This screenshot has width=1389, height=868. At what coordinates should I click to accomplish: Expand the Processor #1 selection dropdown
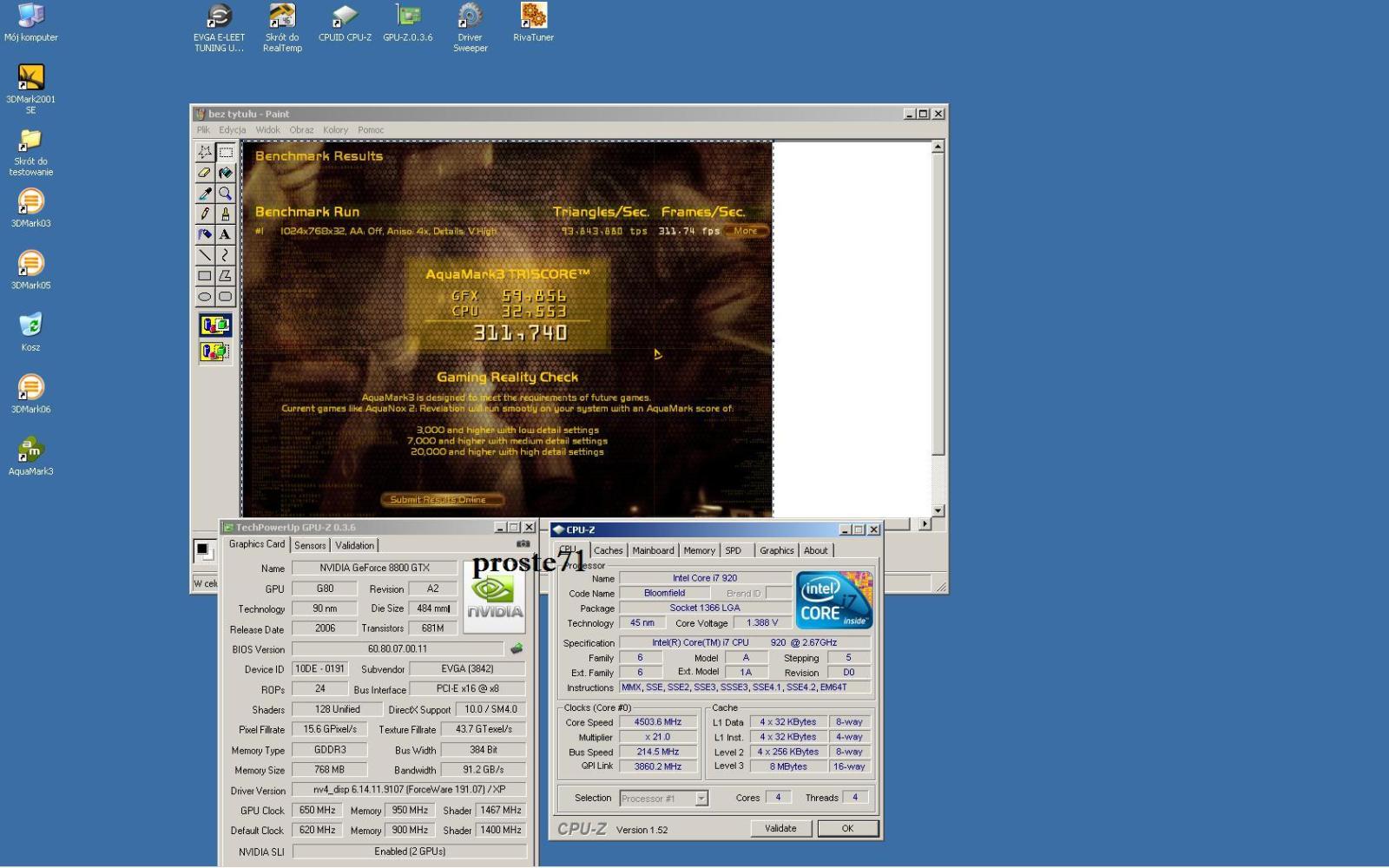click(x=701, y=799)
